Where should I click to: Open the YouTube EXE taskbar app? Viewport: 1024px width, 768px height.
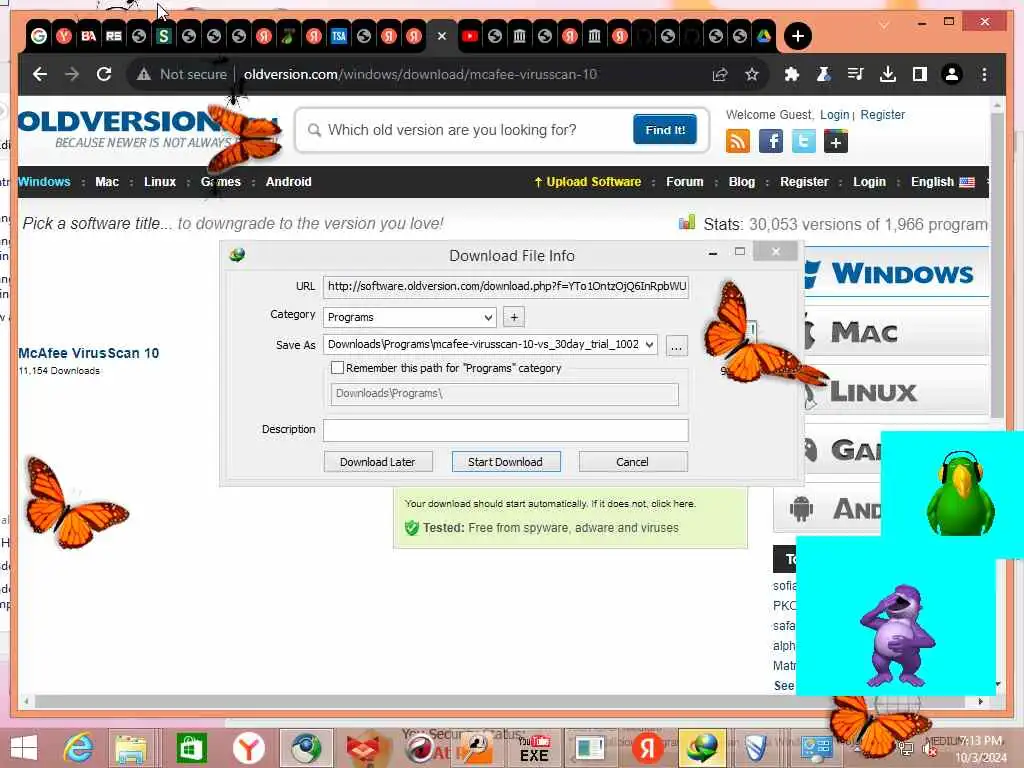(x=534, y=748)
